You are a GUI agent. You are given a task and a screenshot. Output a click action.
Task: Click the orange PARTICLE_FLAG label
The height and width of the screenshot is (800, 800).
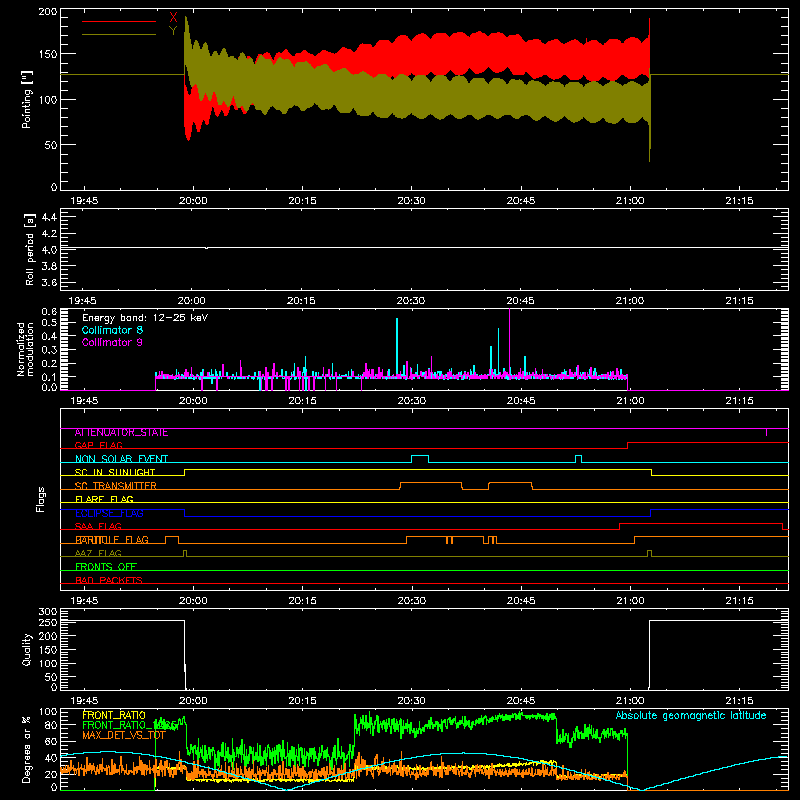coord(112,540)
